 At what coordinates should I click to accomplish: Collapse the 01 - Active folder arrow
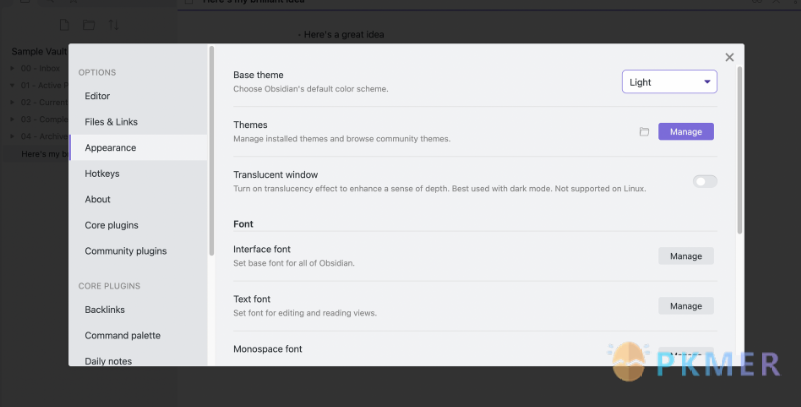click(x=12, y=85)
